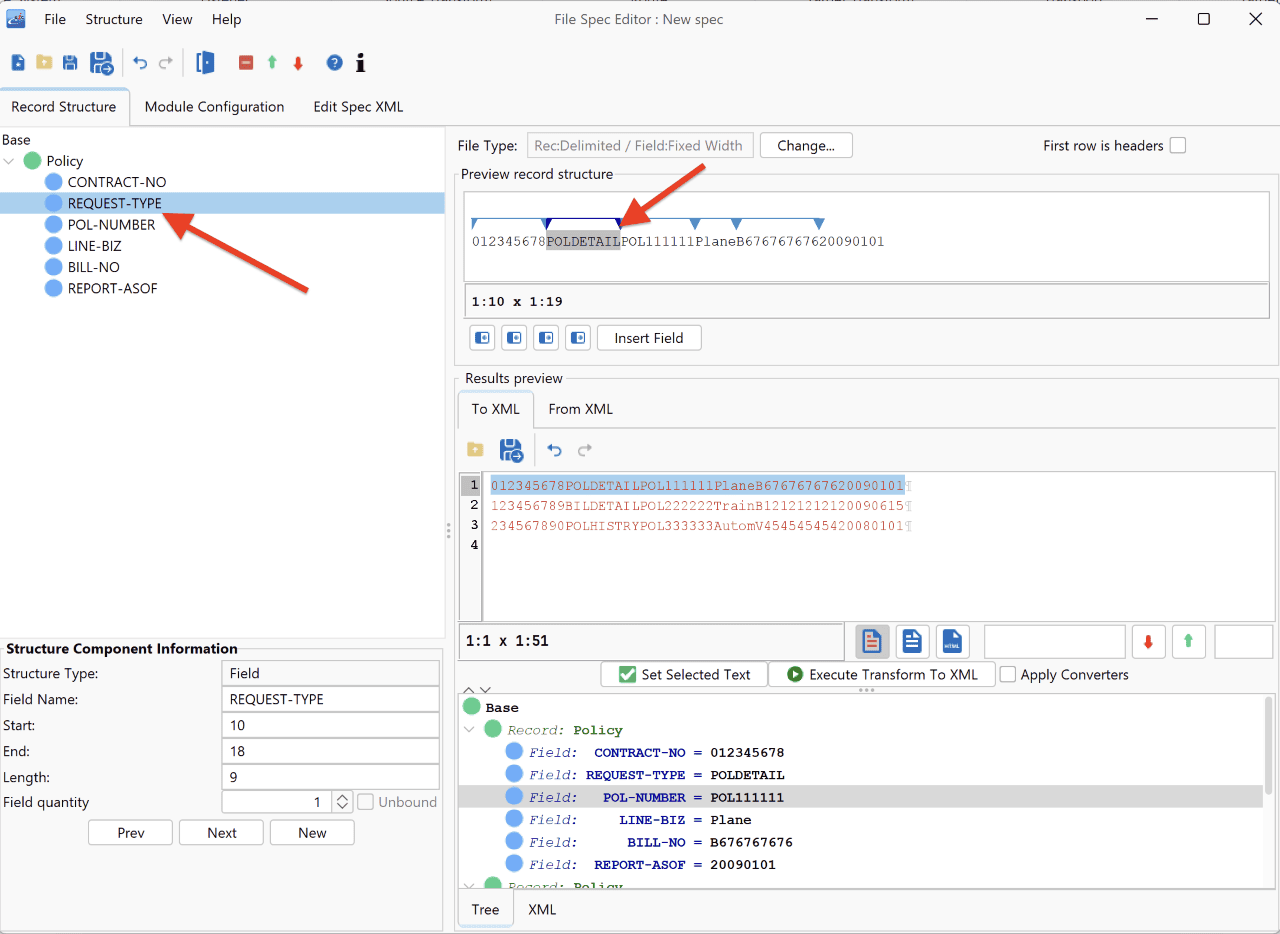Click the results tree vertical scrollbar
Image resolution: width=1280 pixels, height=934 pixels.
pos(1269,745)
